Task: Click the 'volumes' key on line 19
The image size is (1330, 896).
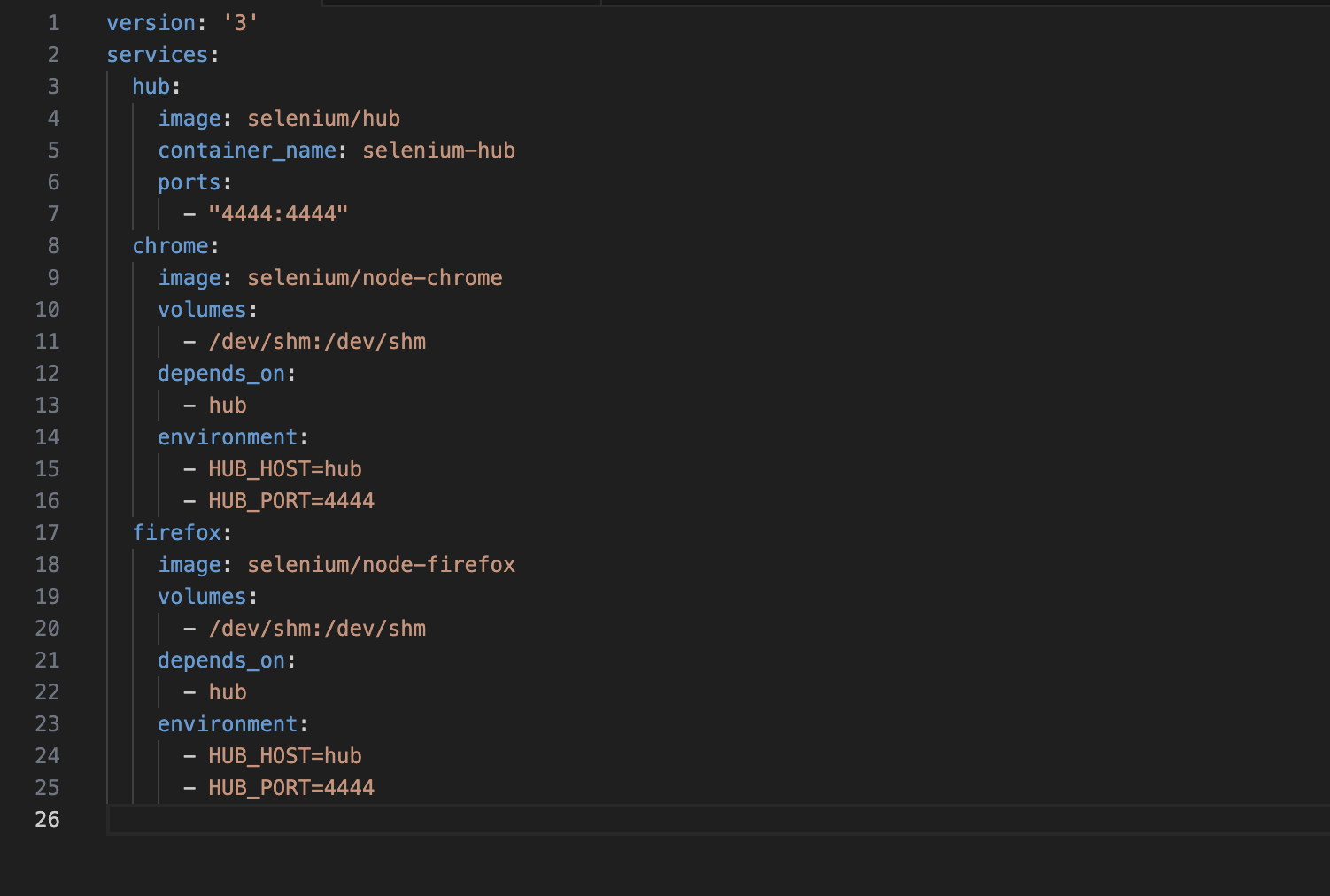Action: coord(203,597)
